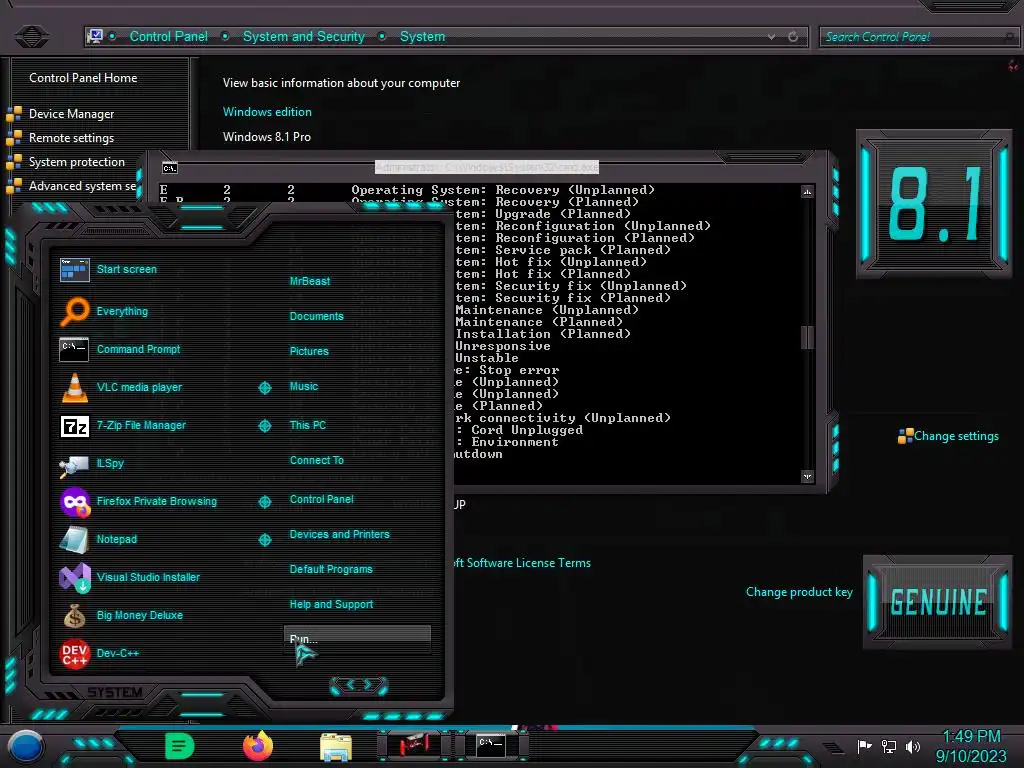
Task: Open Firefox Private Browsing
Action: tap(138, 502)
